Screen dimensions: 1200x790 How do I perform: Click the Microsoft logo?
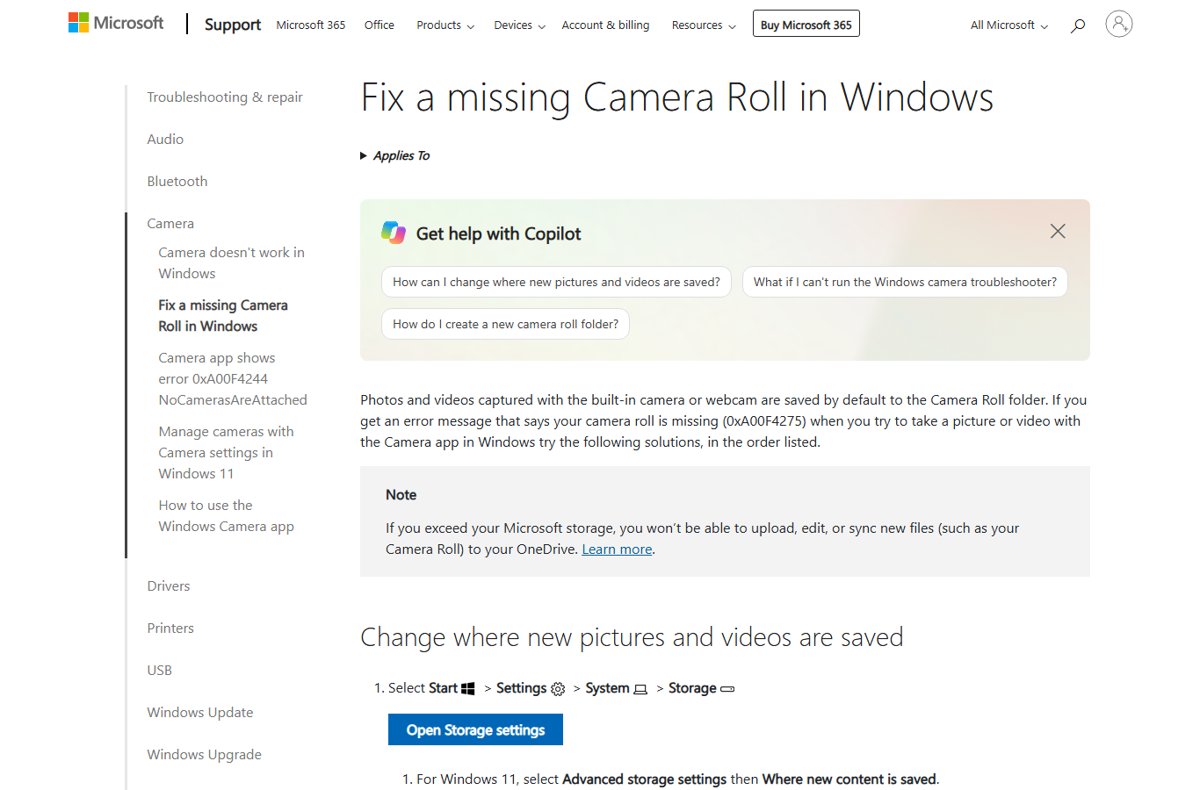[116, 22]
